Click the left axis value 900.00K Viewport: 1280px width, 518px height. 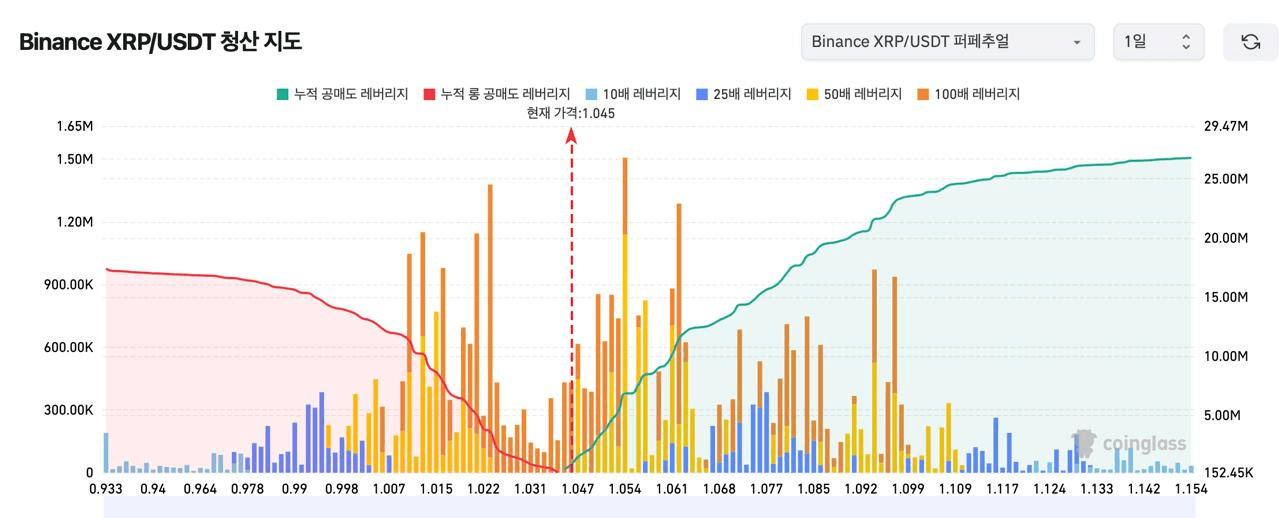(x=68, y=285)
